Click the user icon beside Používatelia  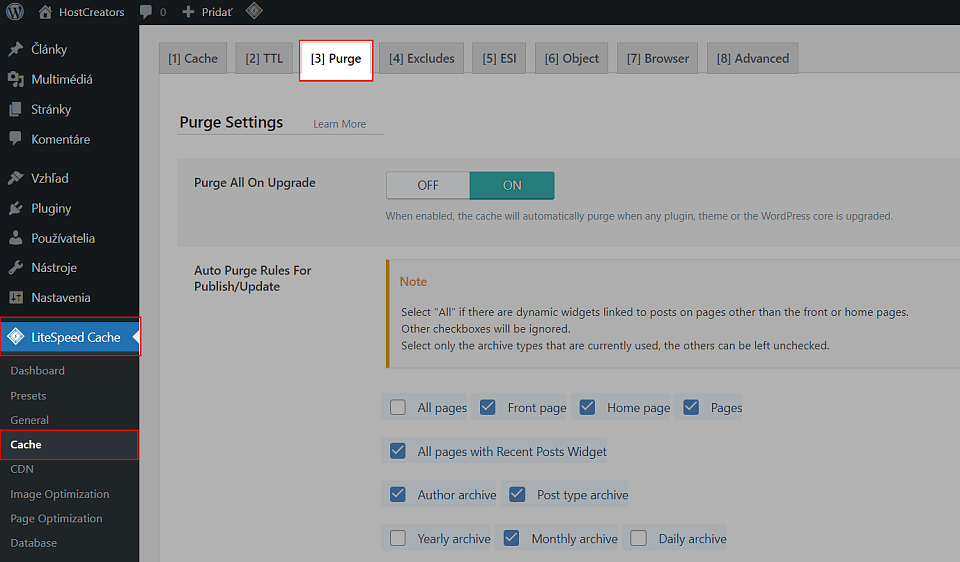[16, 238]
